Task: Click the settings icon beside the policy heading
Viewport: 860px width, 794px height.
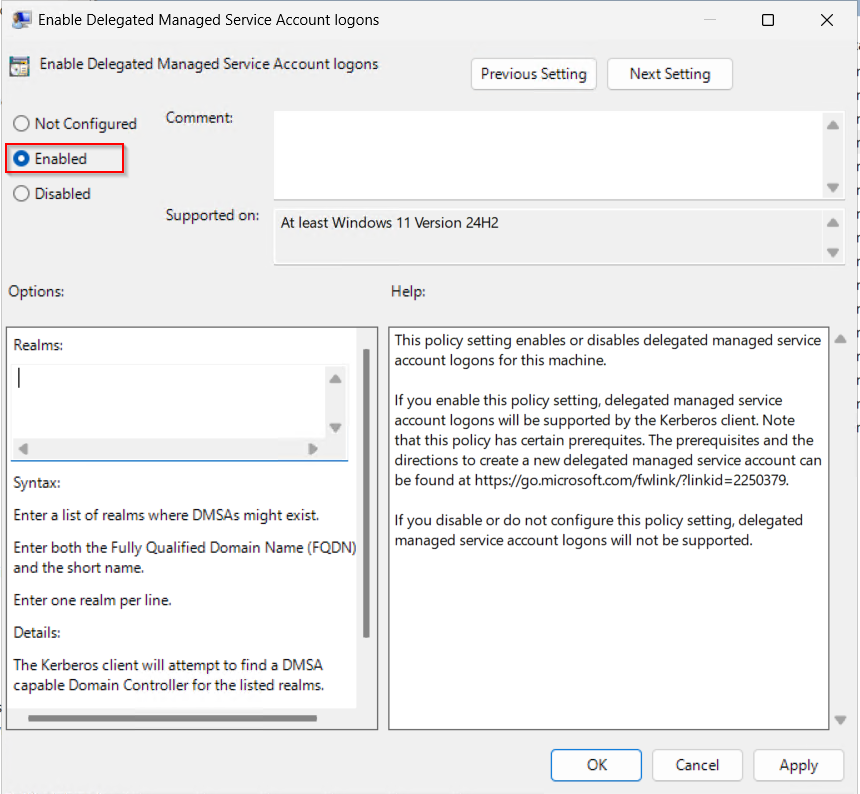Action: tap(20, 64)
